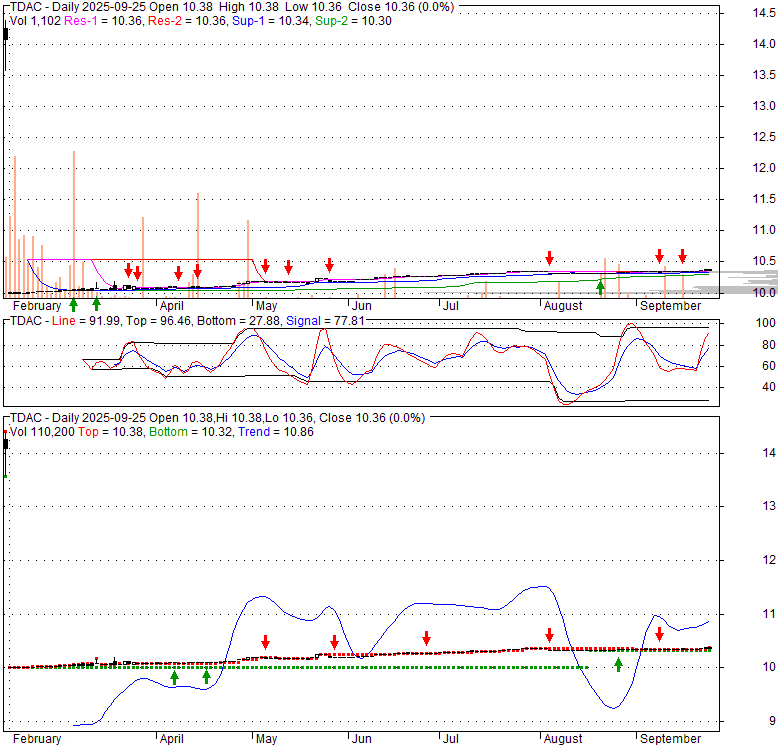The image size is (780, 745).
Task: Click the 'August' axis label of the top chart
Action: 563,306
